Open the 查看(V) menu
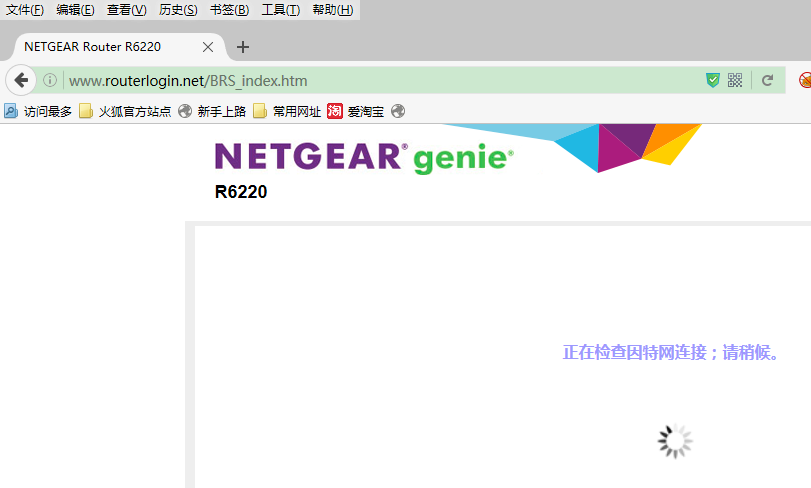This screenshot has height=488, width=811. (x=127, y=10)
